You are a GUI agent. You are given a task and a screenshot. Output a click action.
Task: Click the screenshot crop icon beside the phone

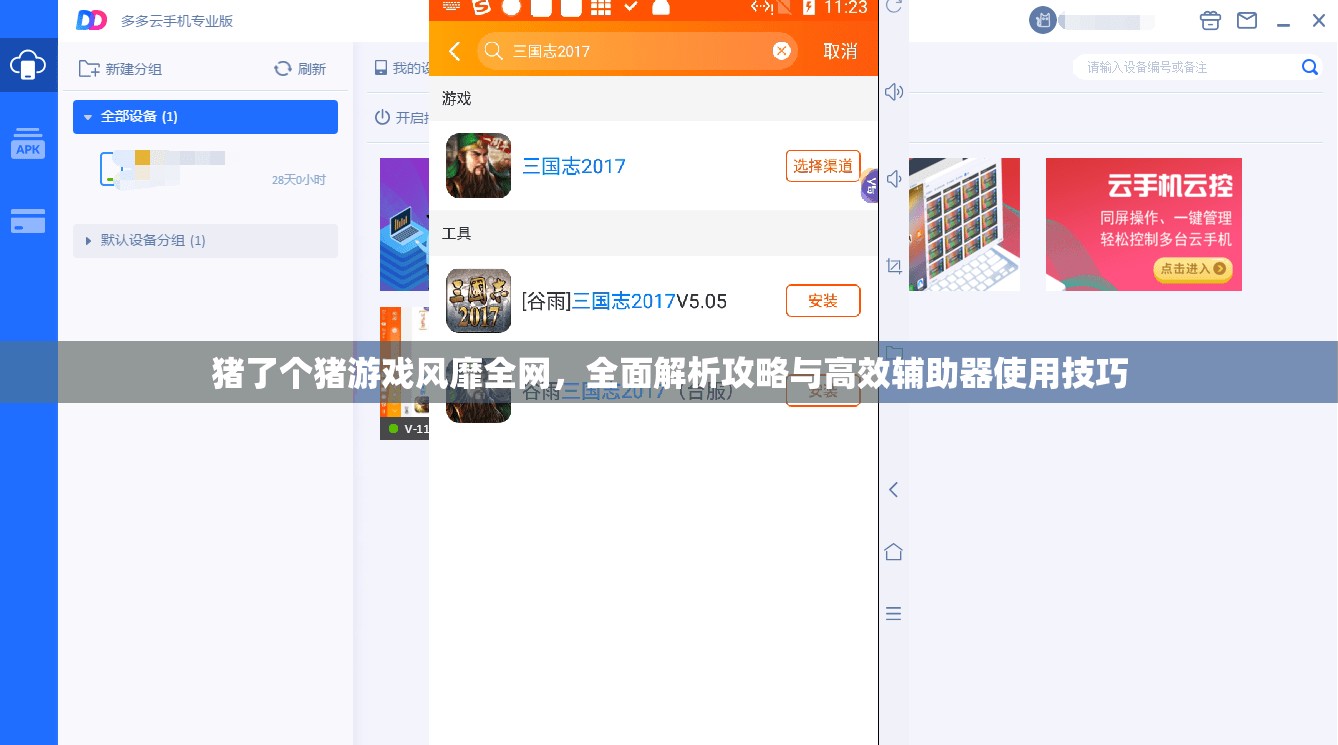pyautogui.click(x=893, y=266)
